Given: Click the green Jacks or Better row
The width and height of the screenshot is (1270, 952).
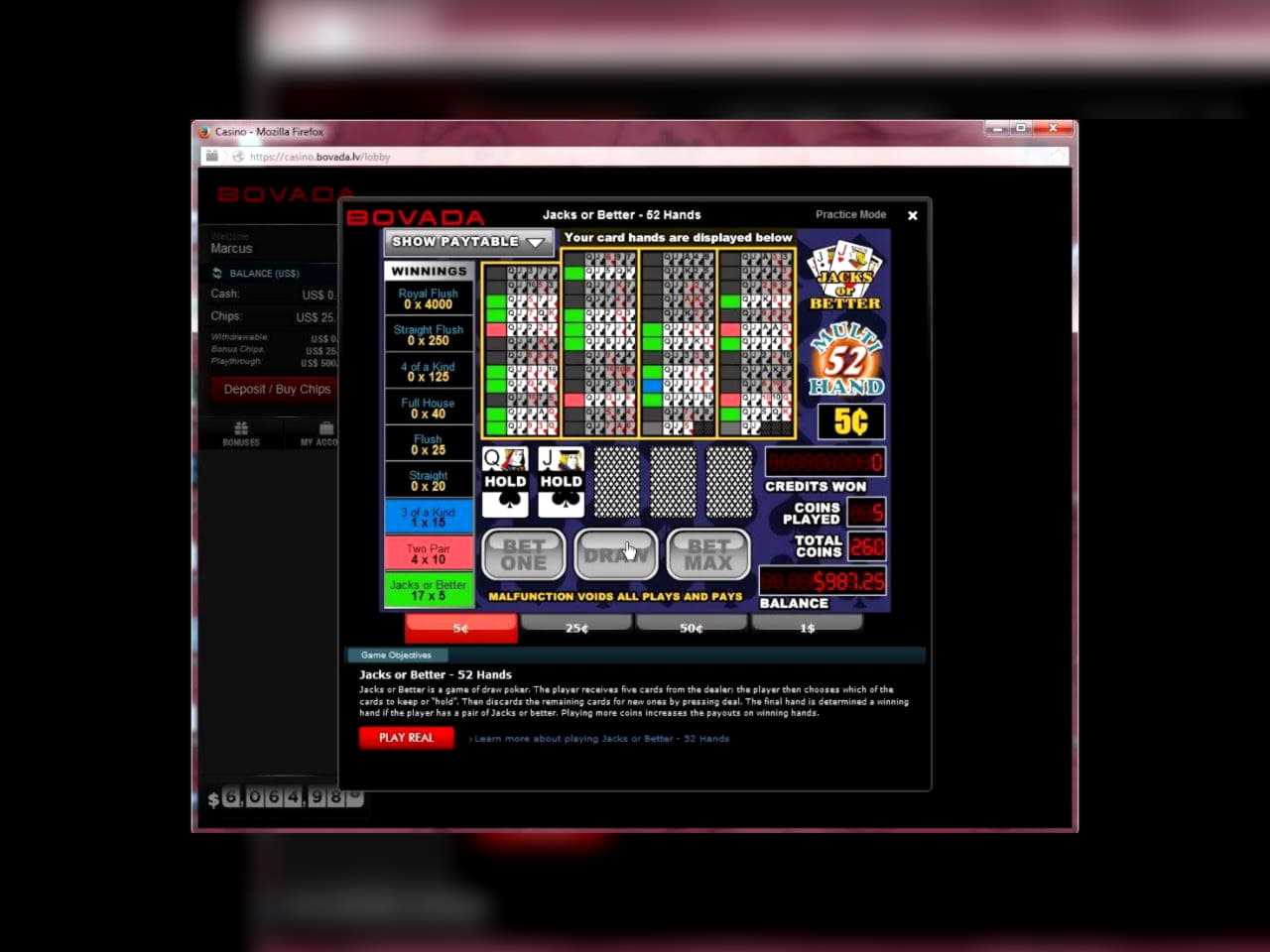Looking at the screenshot, I should tap(429, 590).
